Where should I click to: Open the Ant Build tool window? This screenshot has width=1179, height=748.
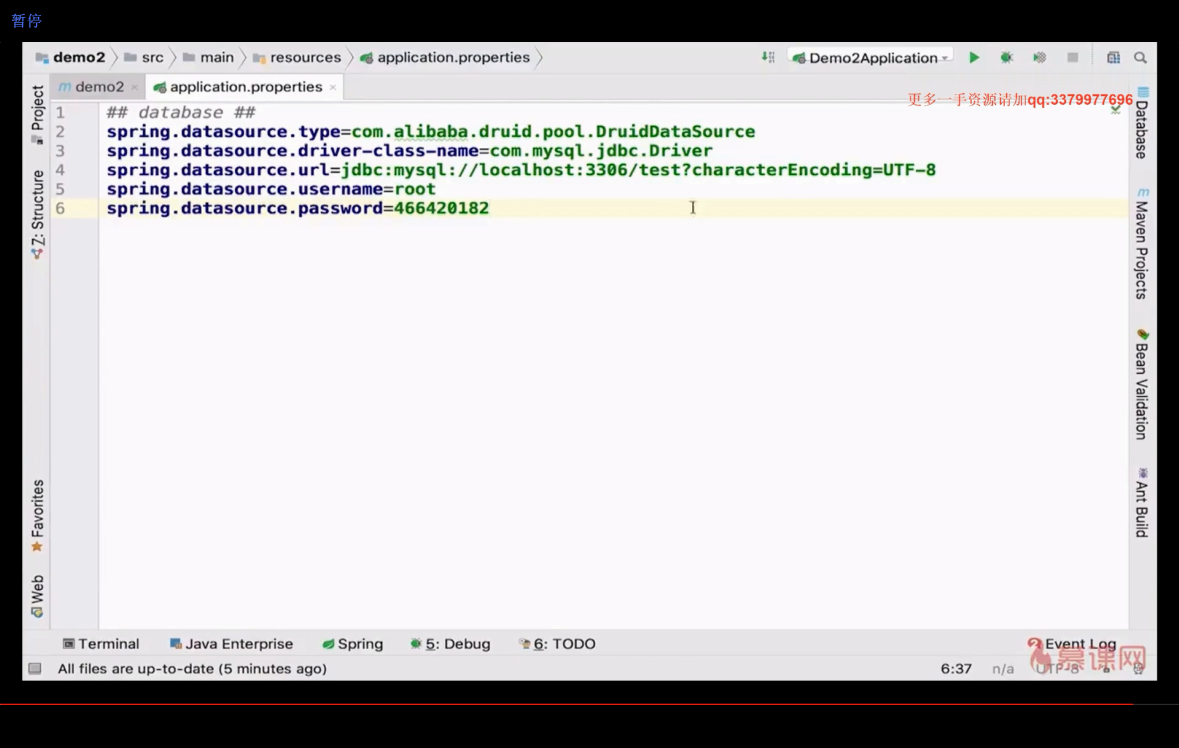coord(1142,503)
